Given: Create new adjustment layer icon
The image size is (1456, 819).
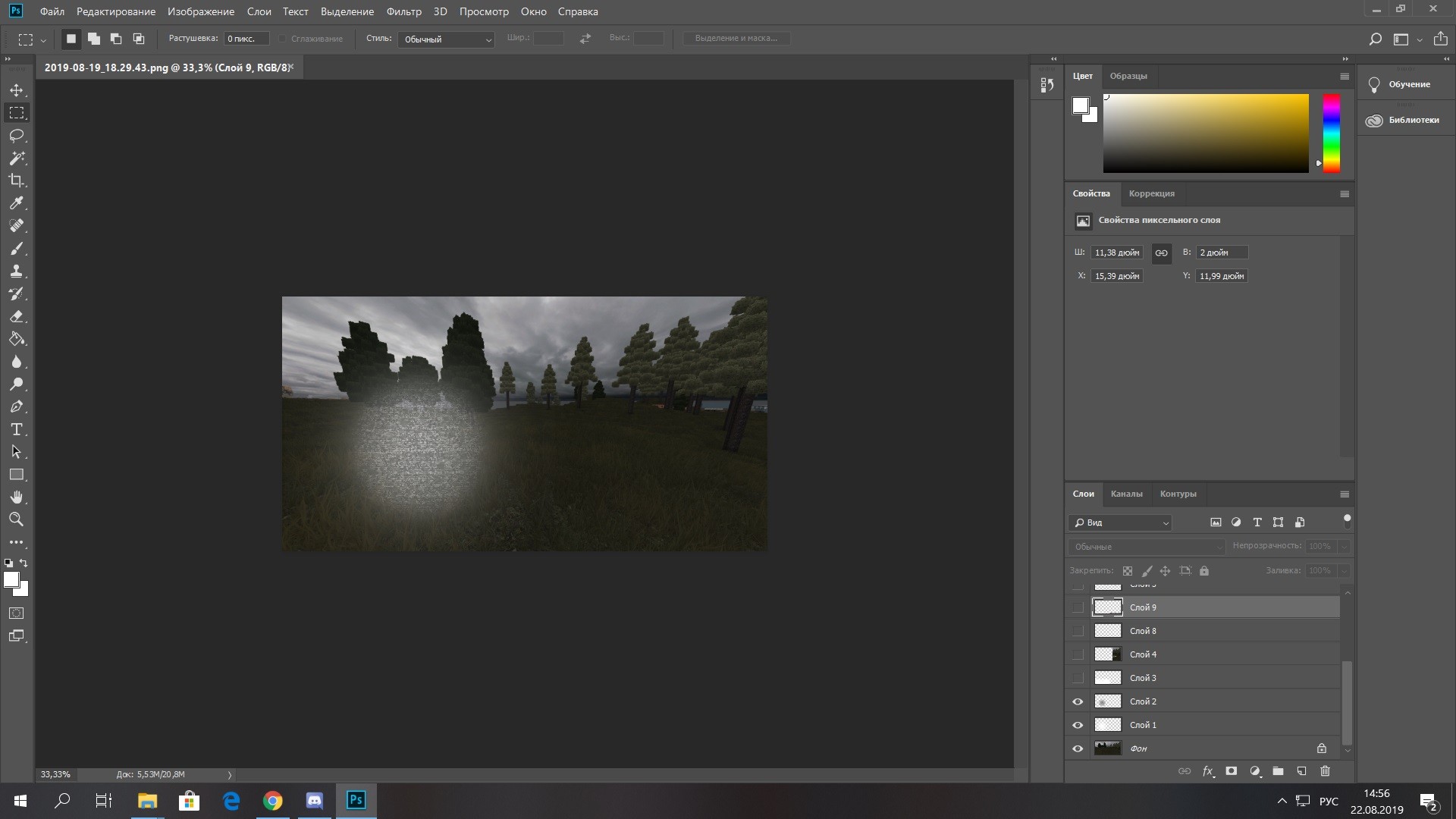Looking at the screenshot, I should point(1255,771).
